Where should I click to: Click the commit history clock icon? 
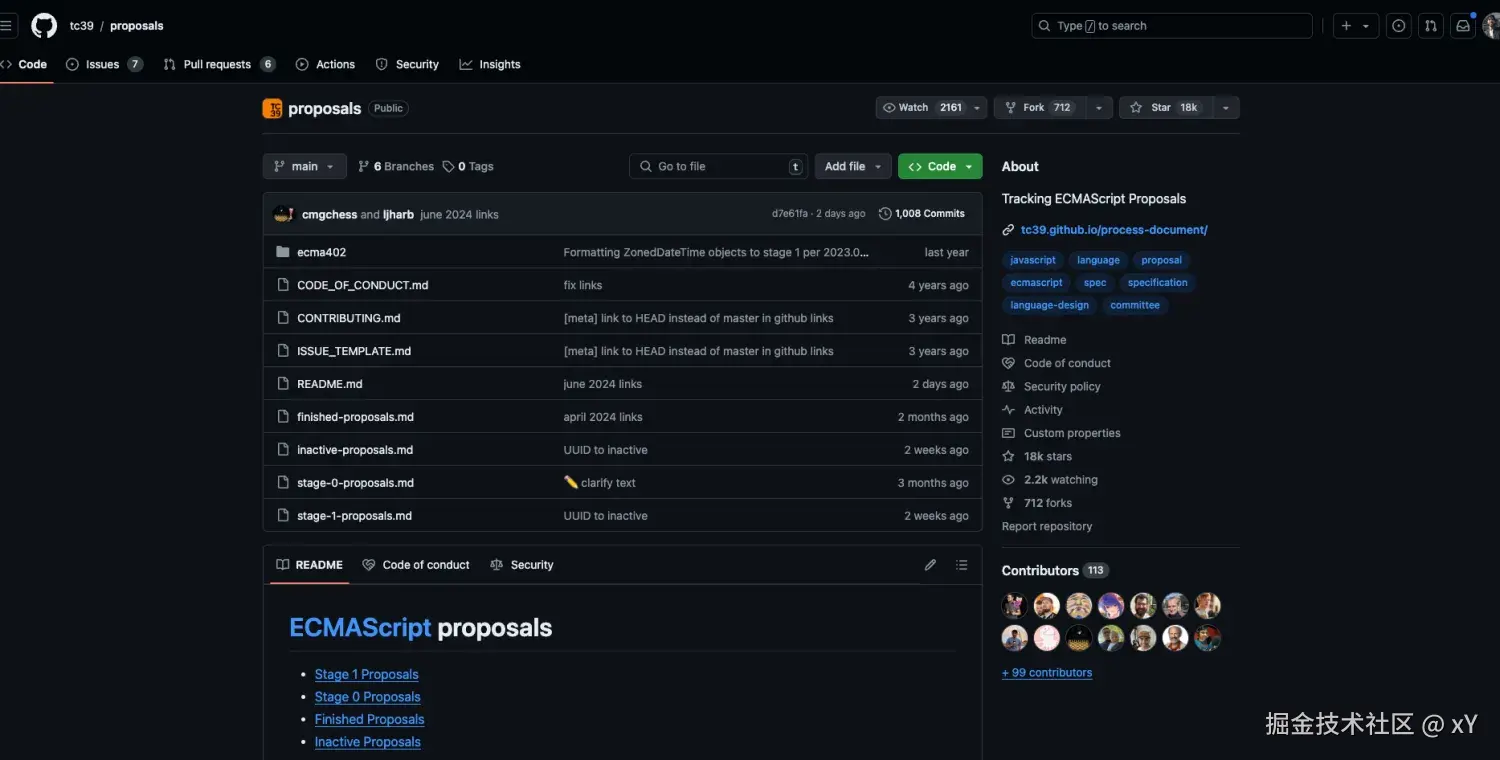(885, 214)
